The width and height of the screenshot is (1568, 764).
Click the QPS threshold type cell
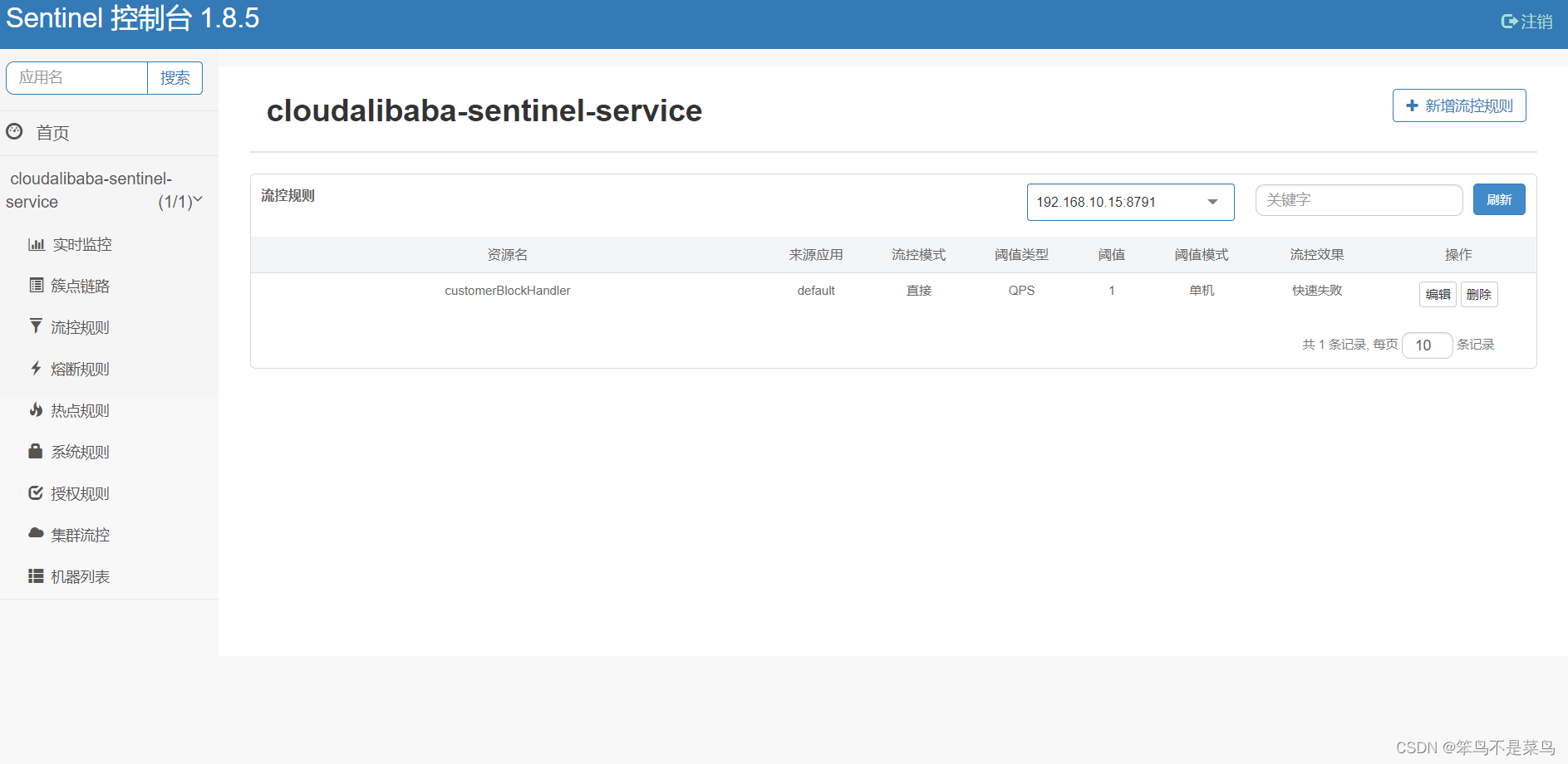pos(1021,290)
